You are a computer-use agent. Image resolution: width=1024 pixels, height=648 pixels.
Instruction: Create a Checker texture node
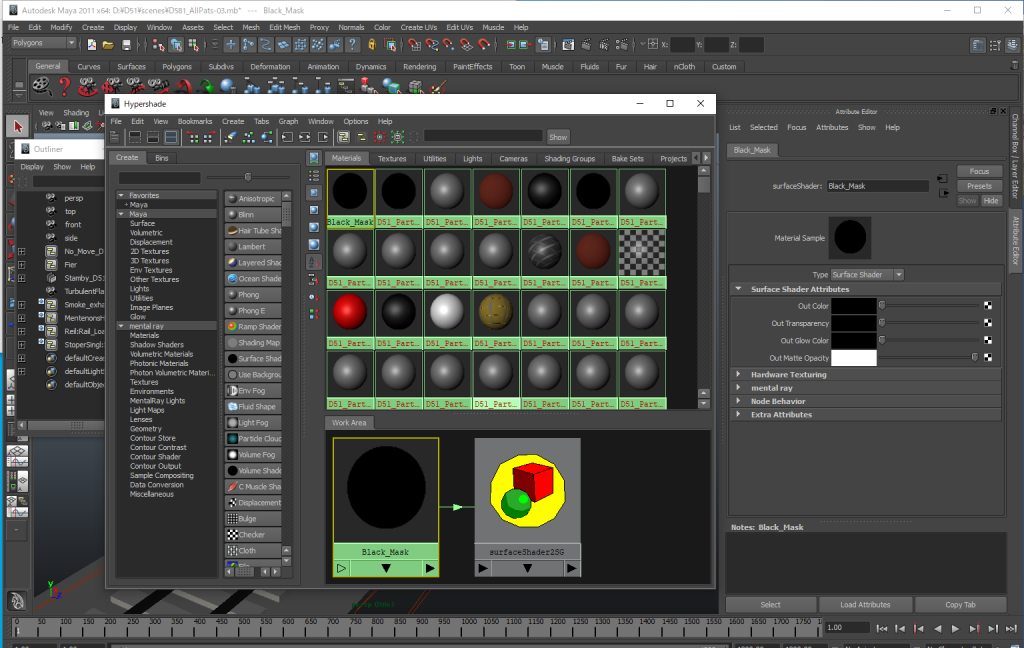253,534
